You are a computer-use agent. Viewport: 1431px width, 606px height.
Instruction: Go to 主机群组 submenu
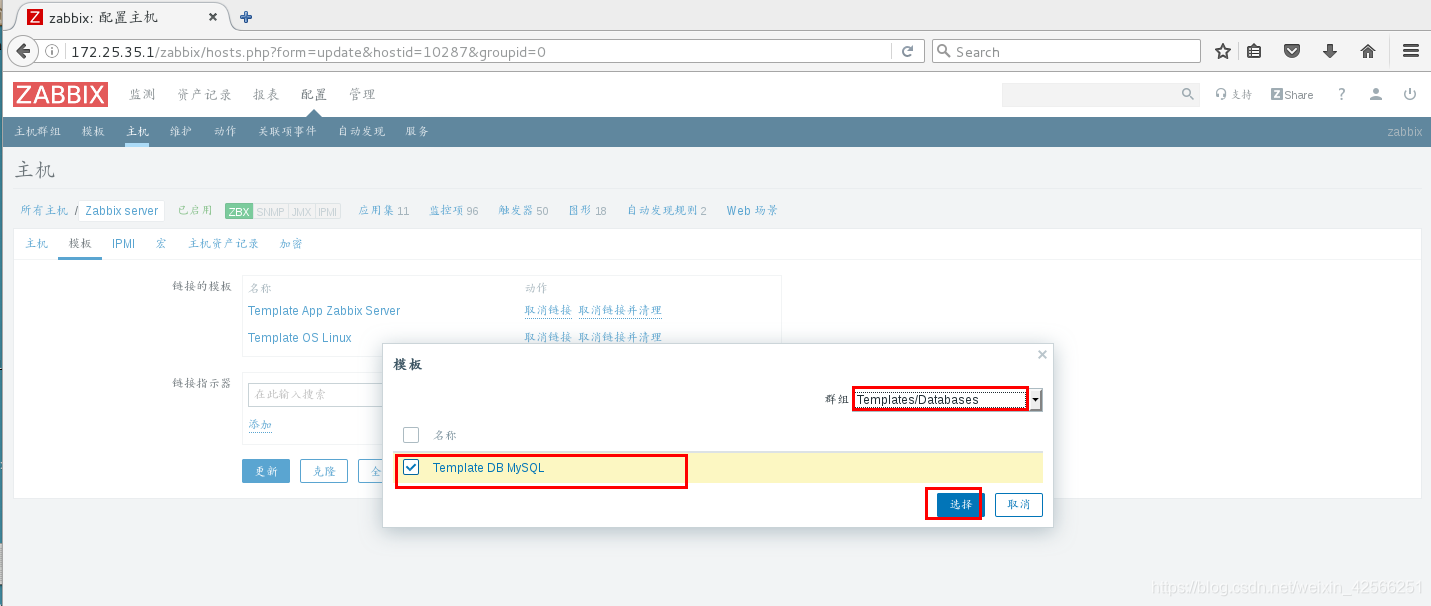point(37,131)
